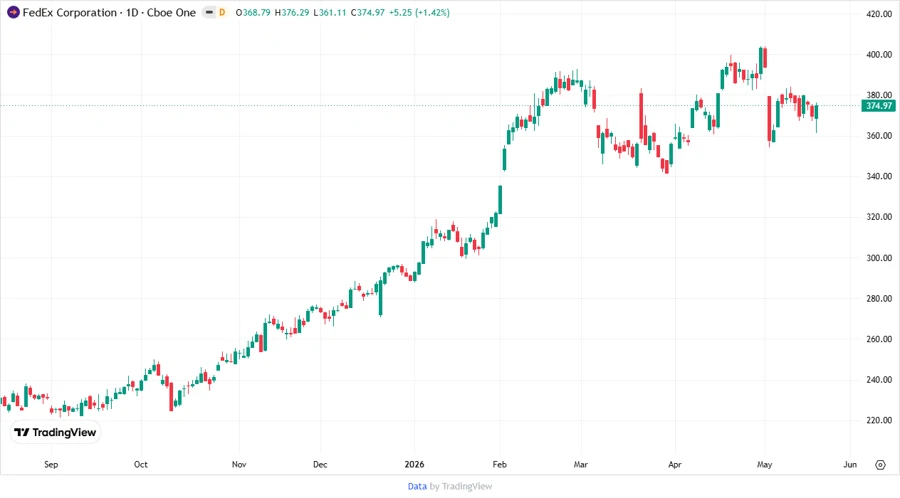
Task: Click the 280.00 price axis label
Action: (x=879, y=298)
